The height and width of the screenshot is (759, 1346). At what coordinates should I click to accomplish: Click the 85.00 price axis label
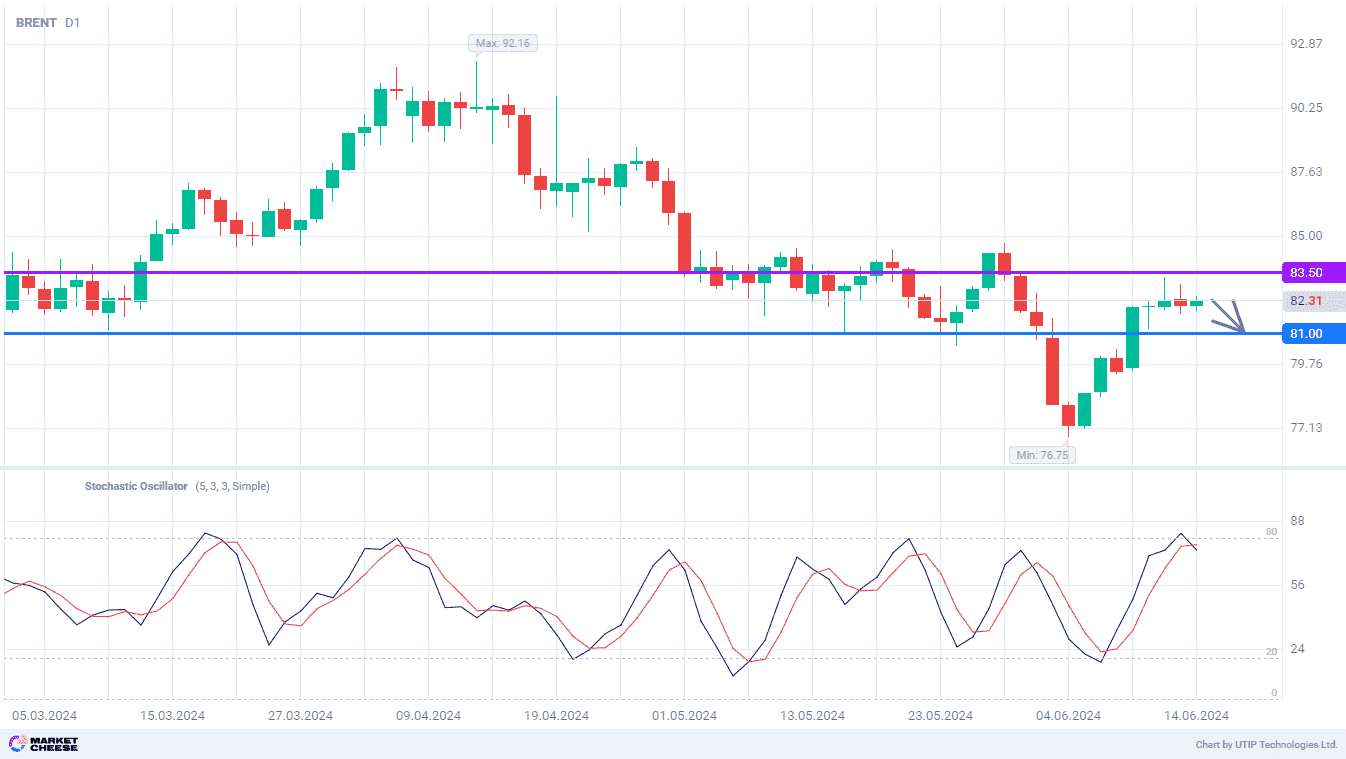(x=1306, y=236)
